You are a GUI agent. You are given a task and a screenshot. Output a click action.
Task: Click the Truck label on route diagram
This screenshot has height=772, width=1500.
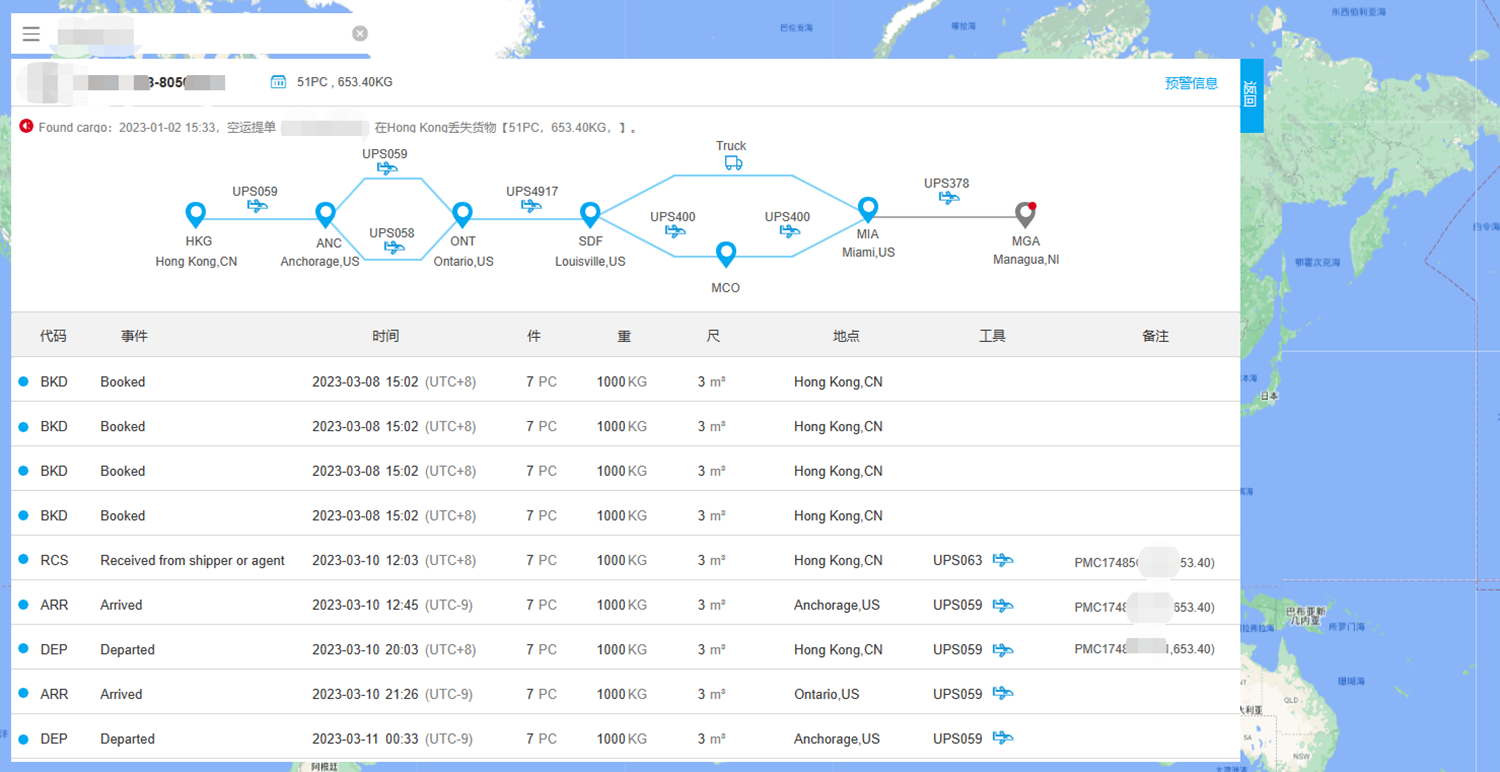coord(731,146)
